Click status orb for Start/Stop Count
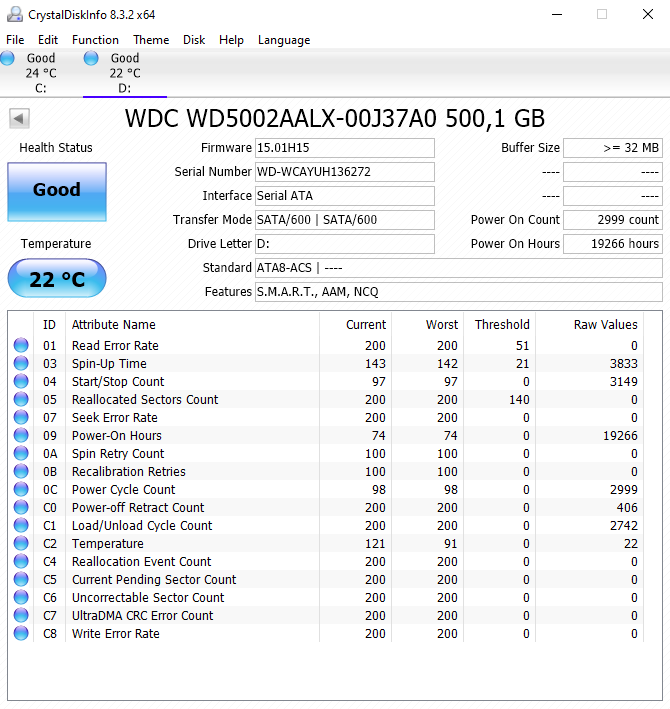The height and width of the screenshot is (709, 670). (x=21, y=381)
